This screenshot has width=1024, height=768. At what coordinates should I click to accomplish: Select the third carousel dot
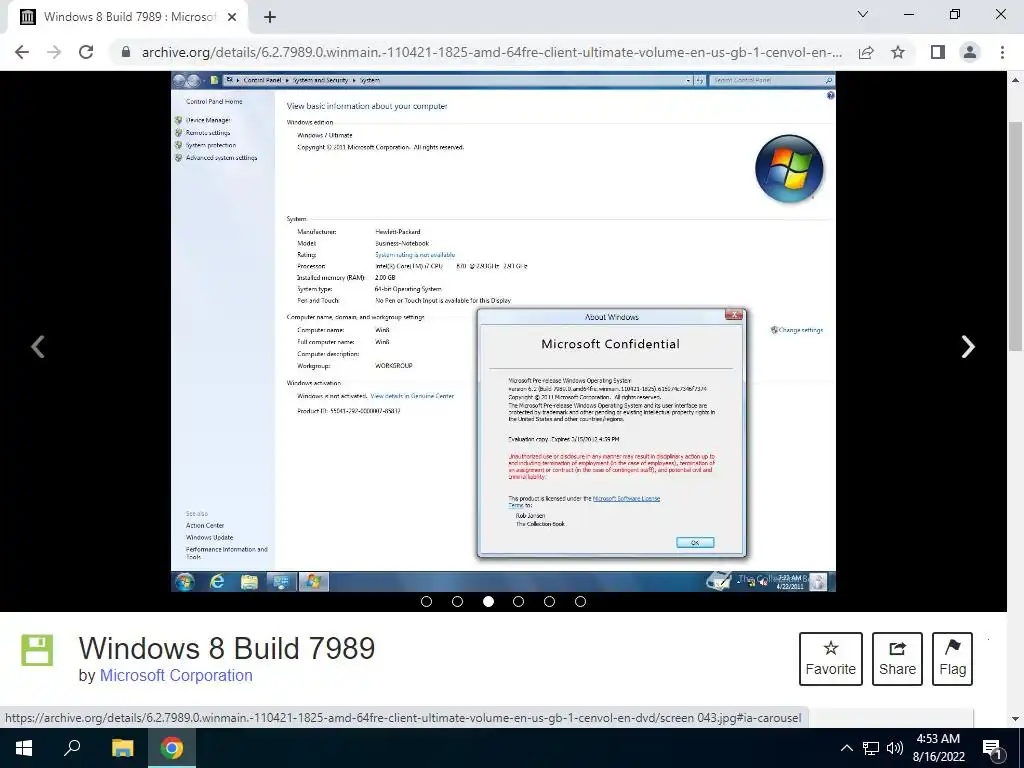coord(488,601)
